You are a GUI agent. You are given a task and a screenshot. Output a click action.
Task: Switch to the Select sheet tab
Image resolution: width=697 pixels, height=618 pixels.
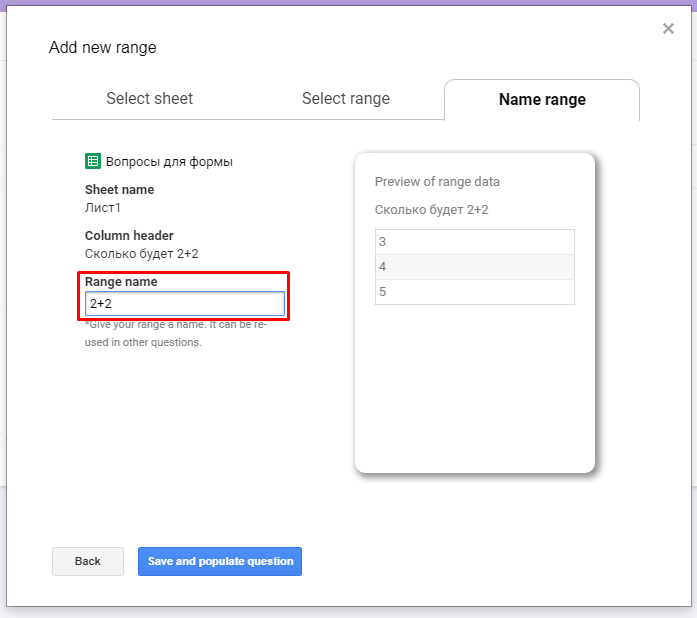click(x=150, y=99)
